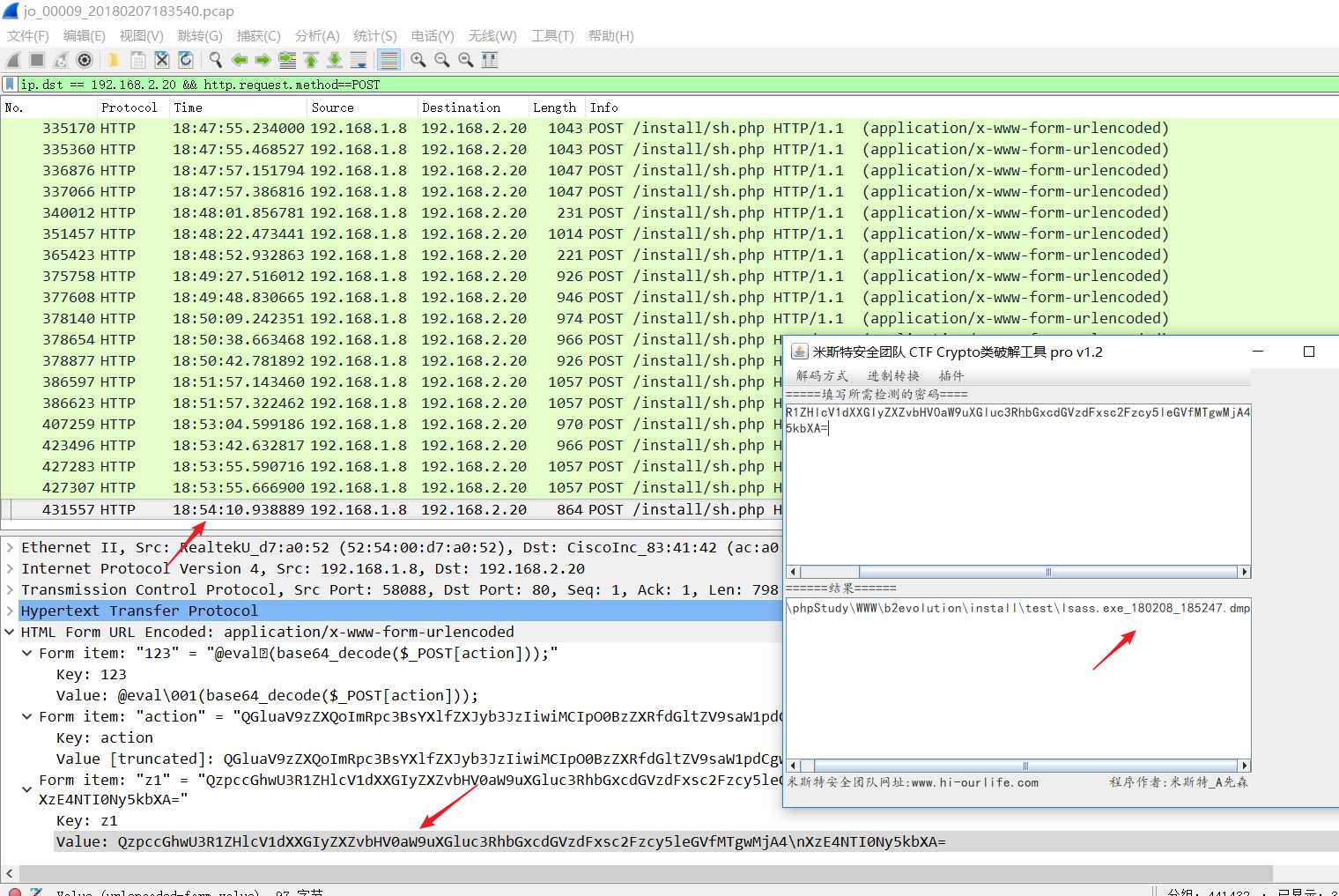Jump to last packet icon

tap(335, 60)
